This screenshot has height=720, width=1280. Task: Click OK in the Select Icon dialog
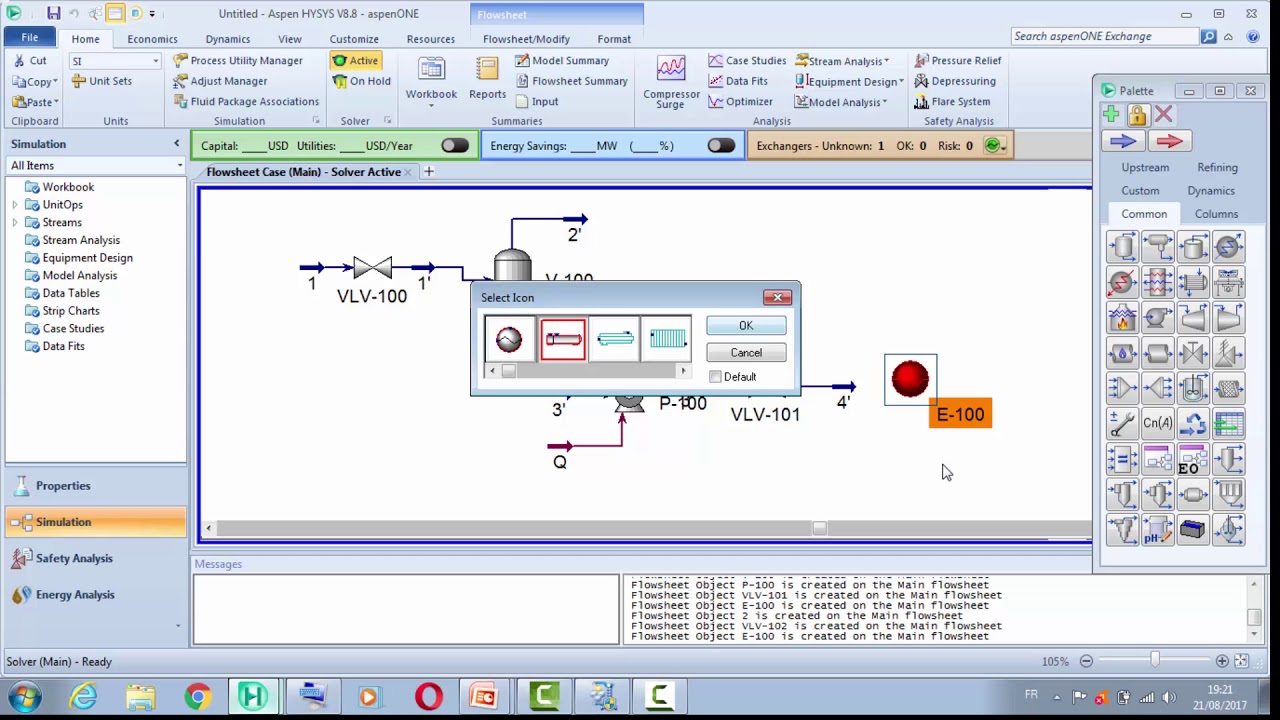746,326
